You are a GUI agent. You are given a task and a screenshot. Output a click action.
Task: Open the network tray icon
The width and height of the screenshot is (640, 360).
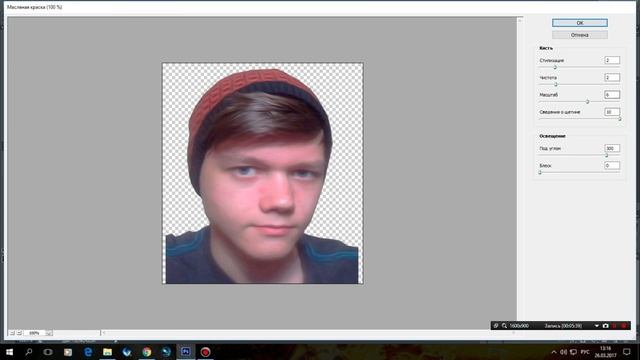click(x=573, y=352)
